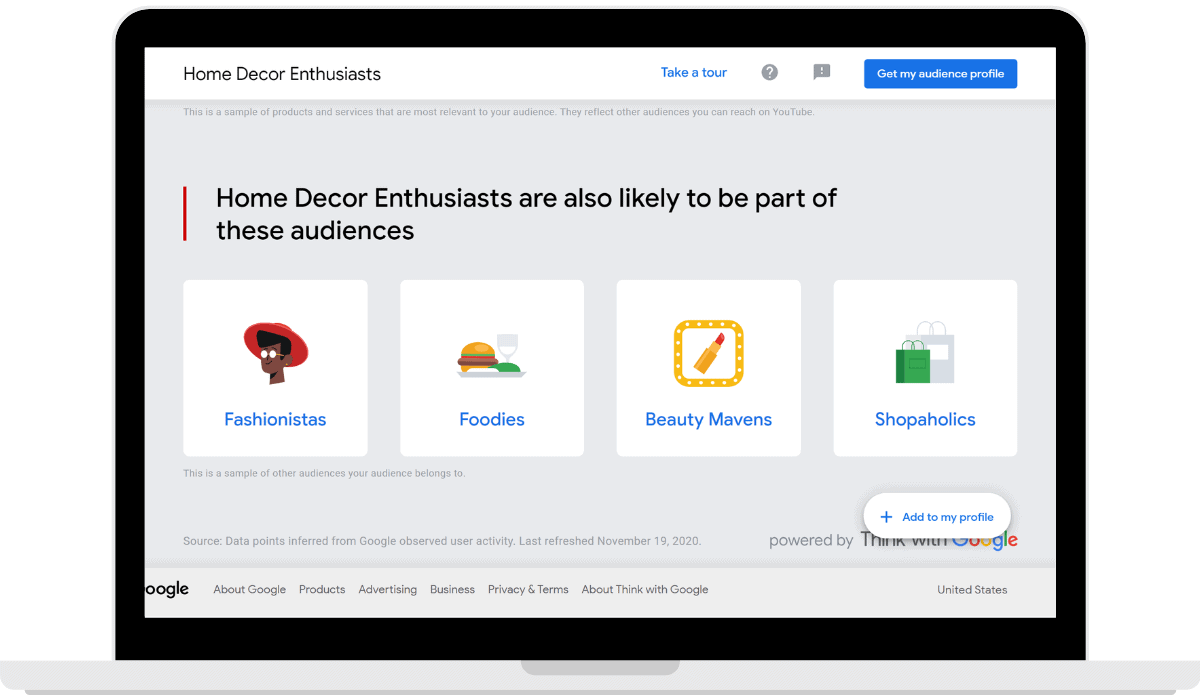Select the Shopaholics shopping bags illustration
This screenshot has width=1200, height=700.
click(x=925, y=353)
